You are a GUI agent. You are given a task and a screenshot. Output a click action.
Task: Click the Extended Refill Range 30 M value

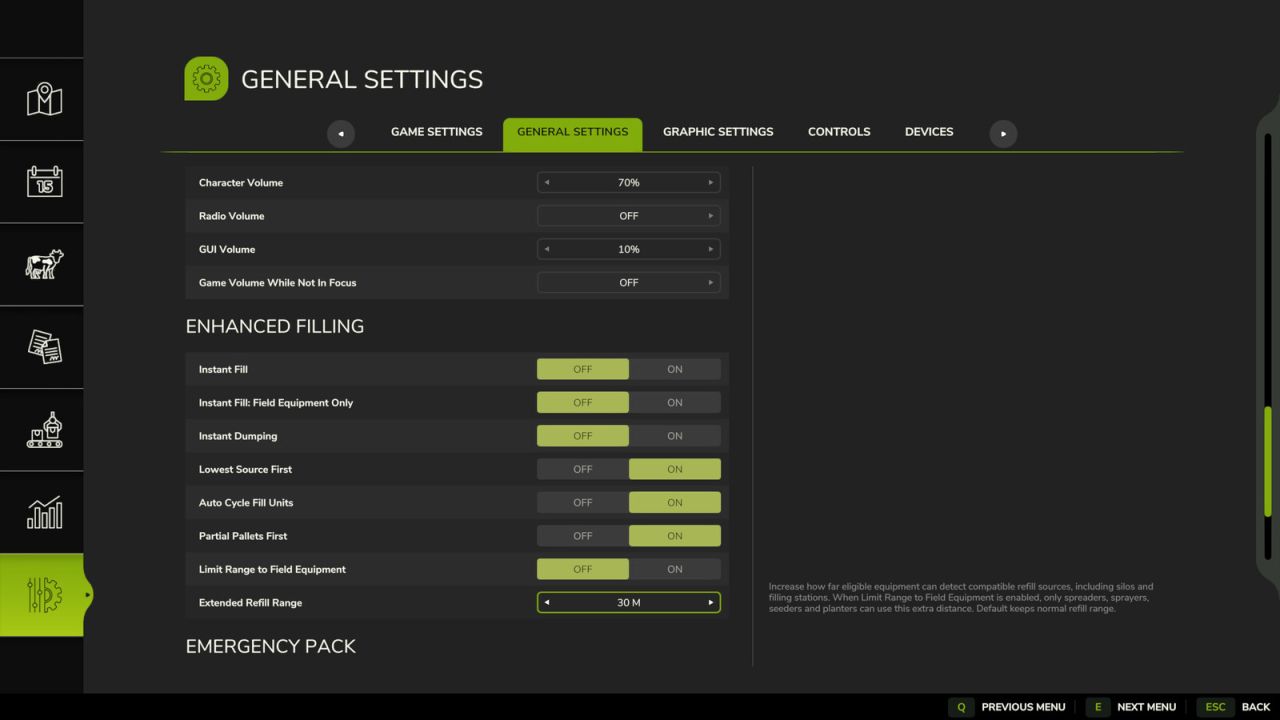(x=629, y=603)
